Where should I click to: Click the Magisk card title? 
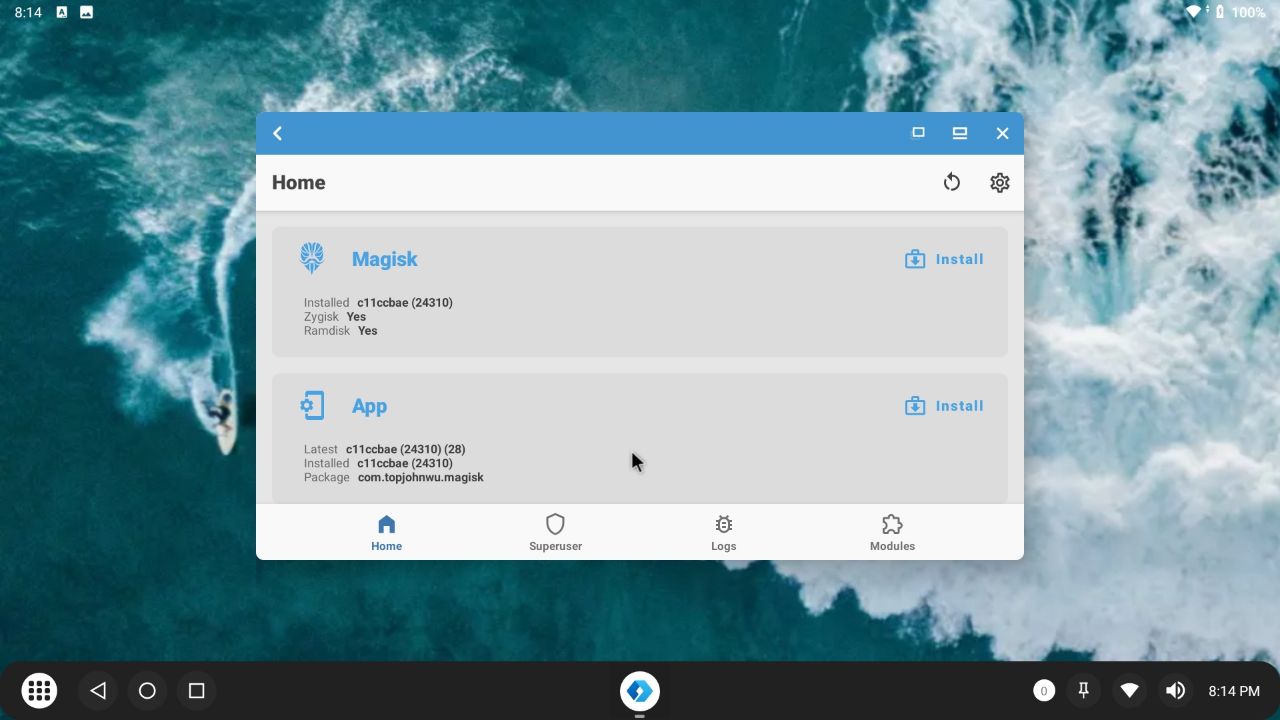click(385, 259)
